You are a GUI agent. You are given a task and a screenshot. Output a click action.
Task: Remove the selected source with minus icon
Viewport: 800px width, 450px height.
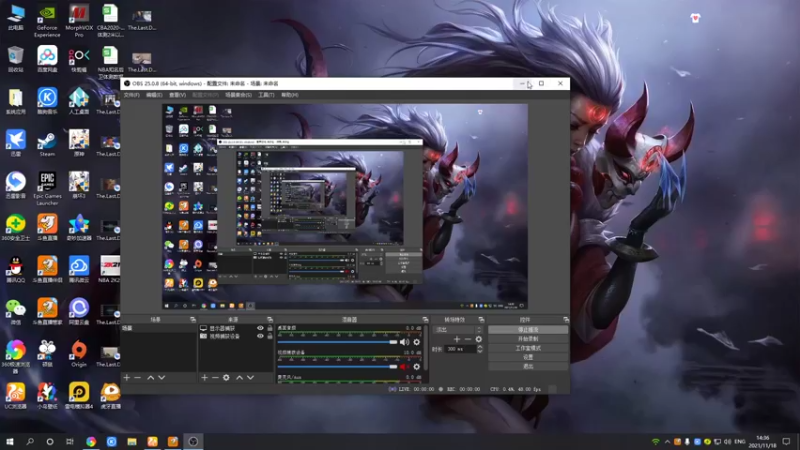(x=215, y=378)
